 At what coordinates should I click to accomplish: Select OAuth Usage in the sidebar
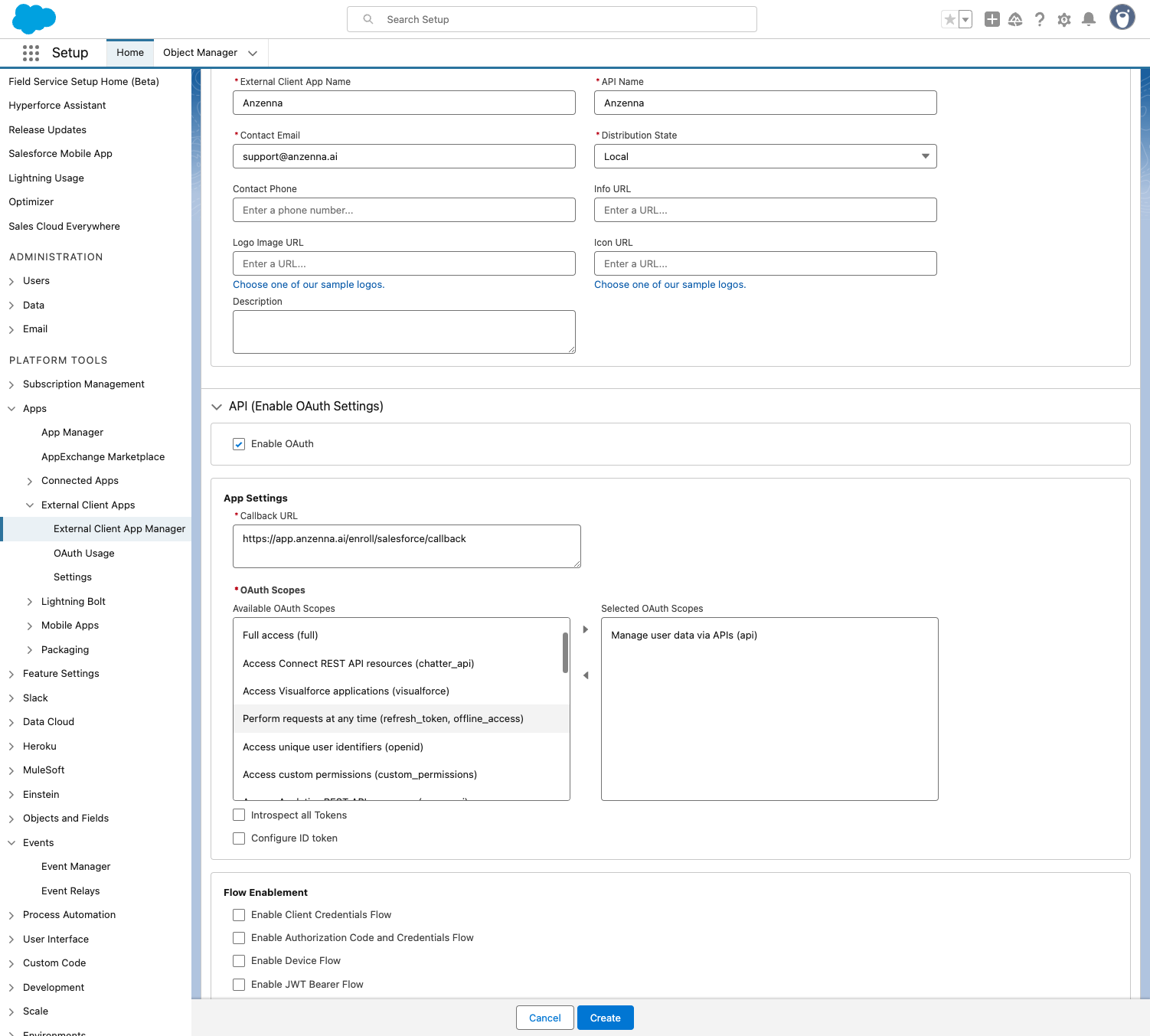tap(84, 554)
